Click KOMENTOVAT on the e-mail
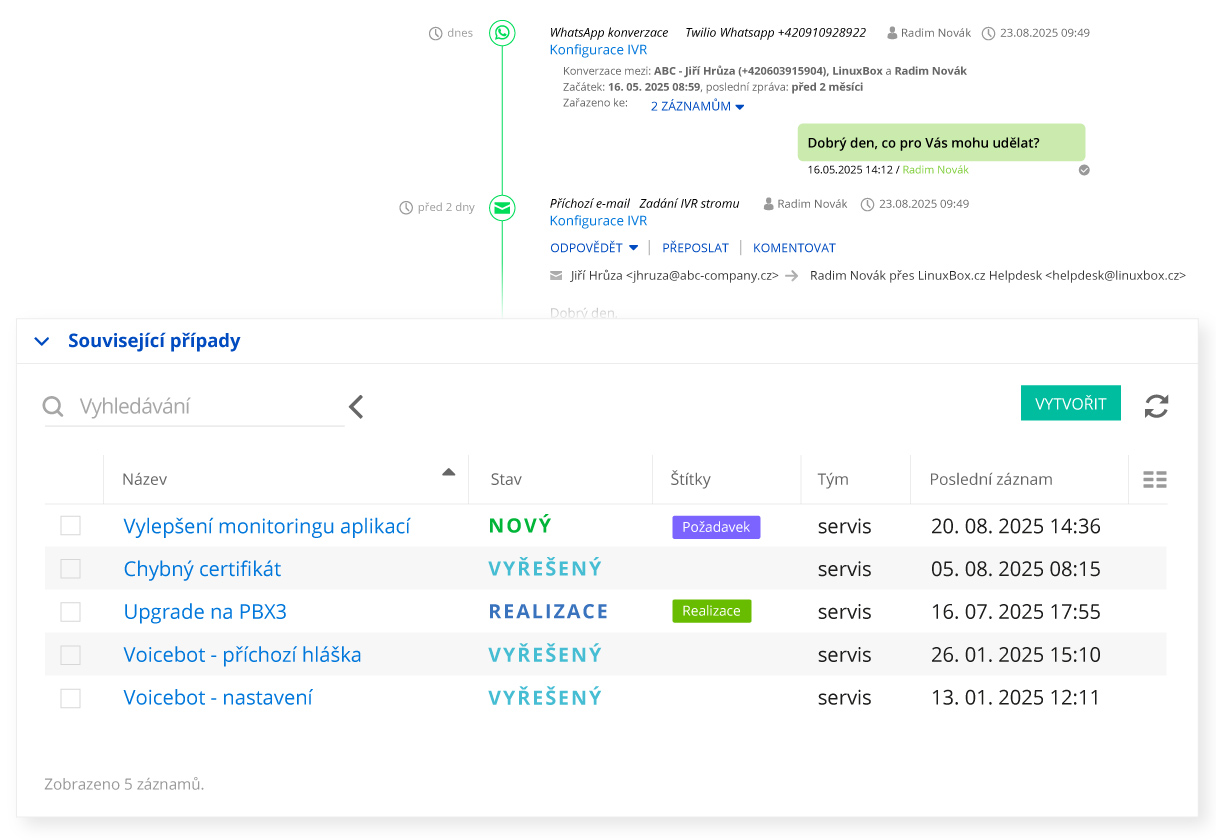This screenshot has height=840, width=1216. coord(794,248)
